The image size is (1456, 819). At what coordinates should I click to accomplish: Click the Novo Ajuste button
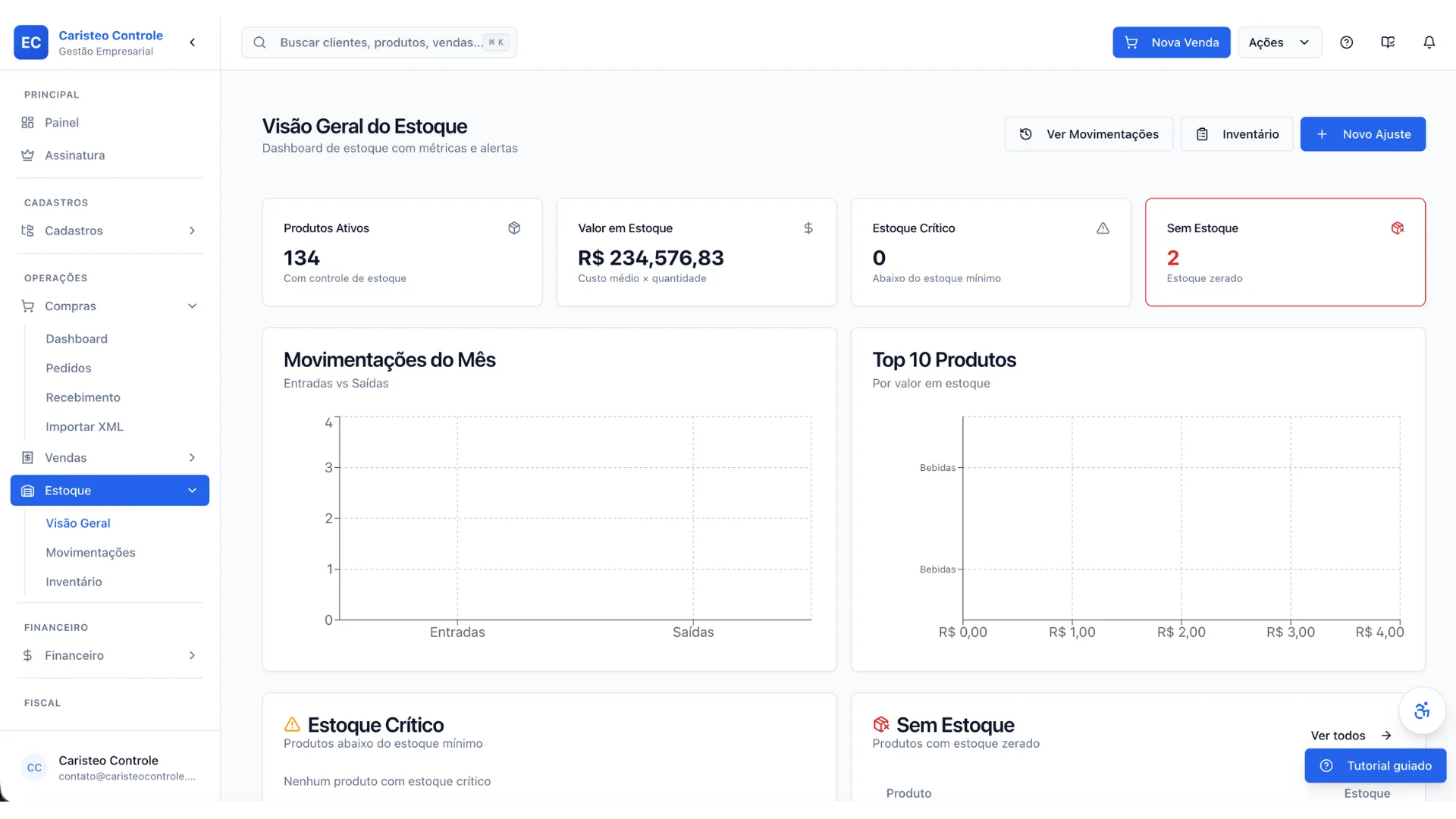[1363, 134]
